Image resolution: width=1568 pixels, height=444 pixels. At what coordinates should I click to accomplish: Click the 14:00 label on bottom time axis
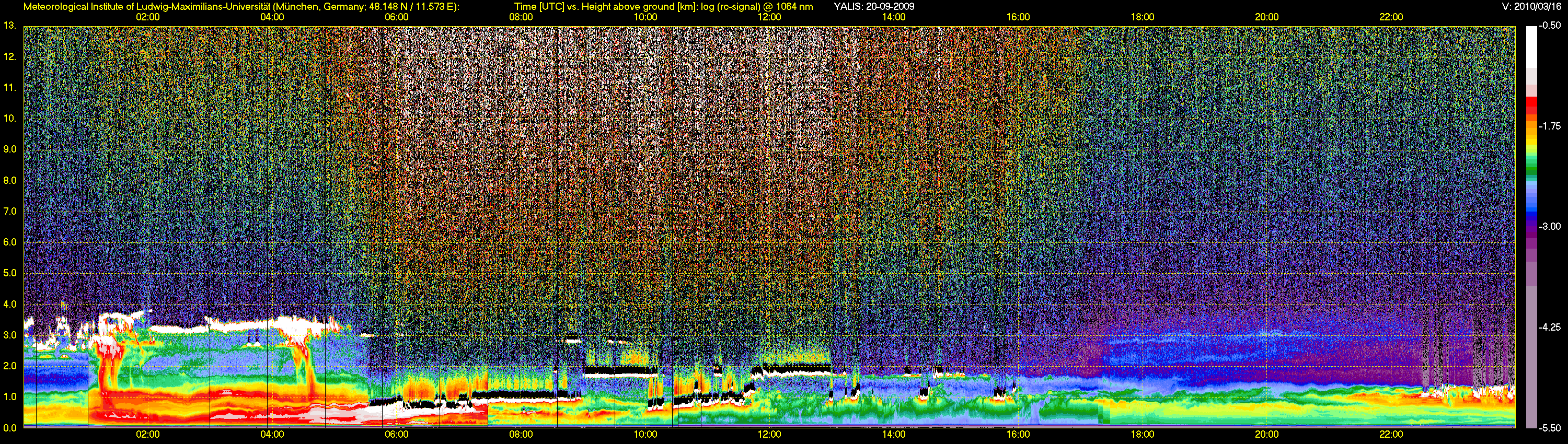894,434
